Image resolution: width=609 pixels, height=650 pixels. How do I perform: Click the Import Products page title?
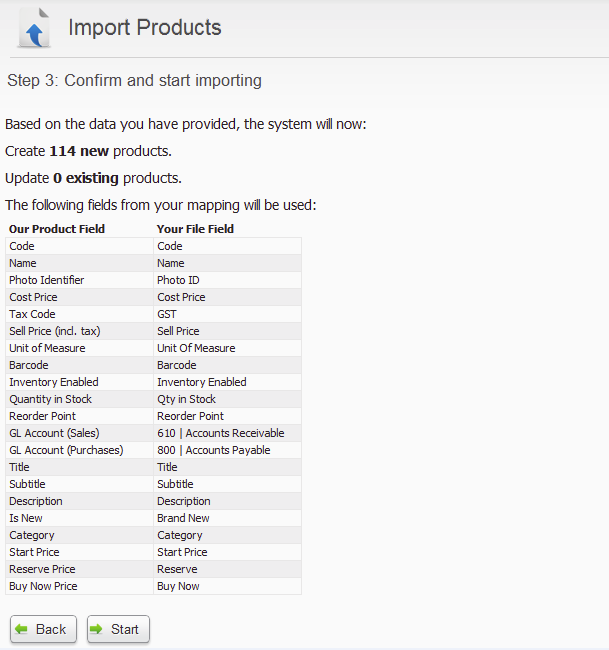(x=145, y=28)
